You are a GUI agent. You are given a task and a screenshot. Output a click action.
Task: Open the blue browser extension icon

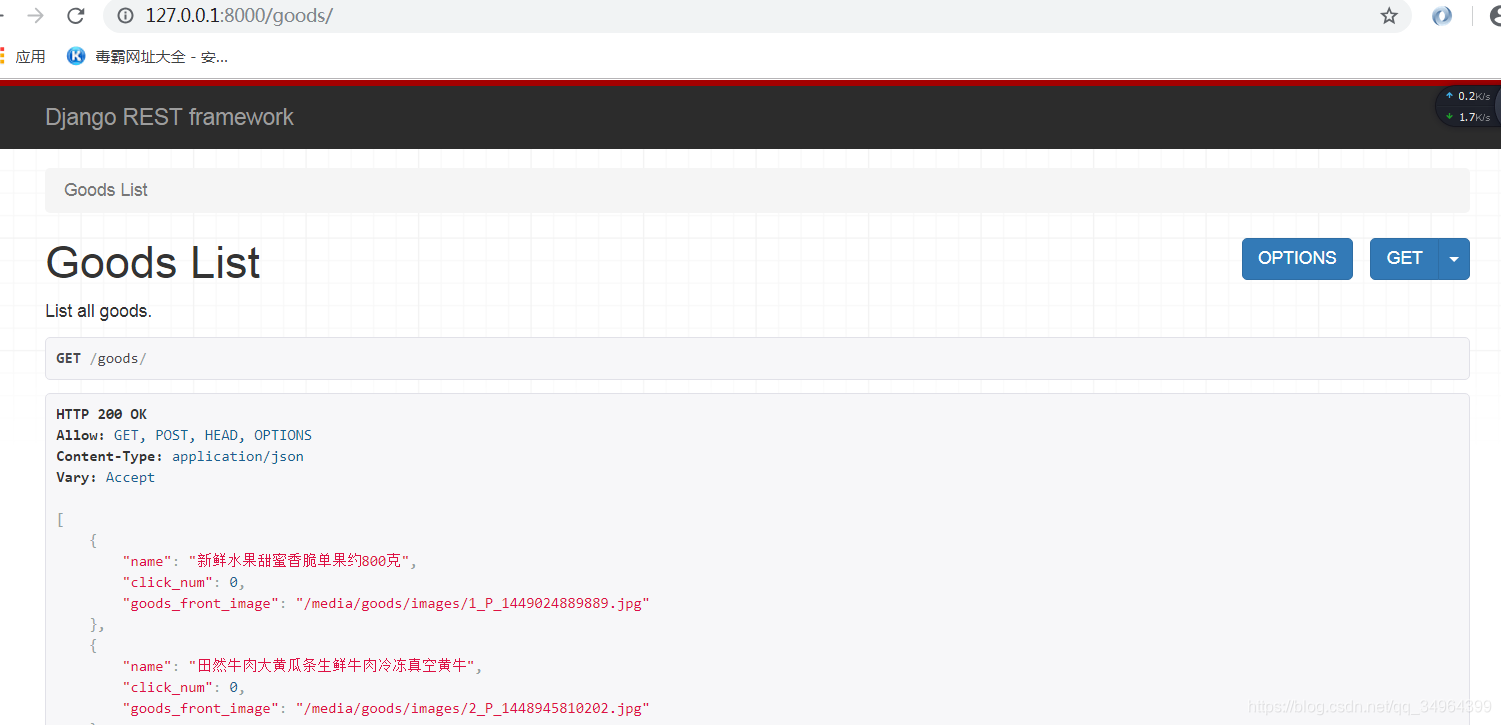pyautogui.click(x=1442, y=15)
